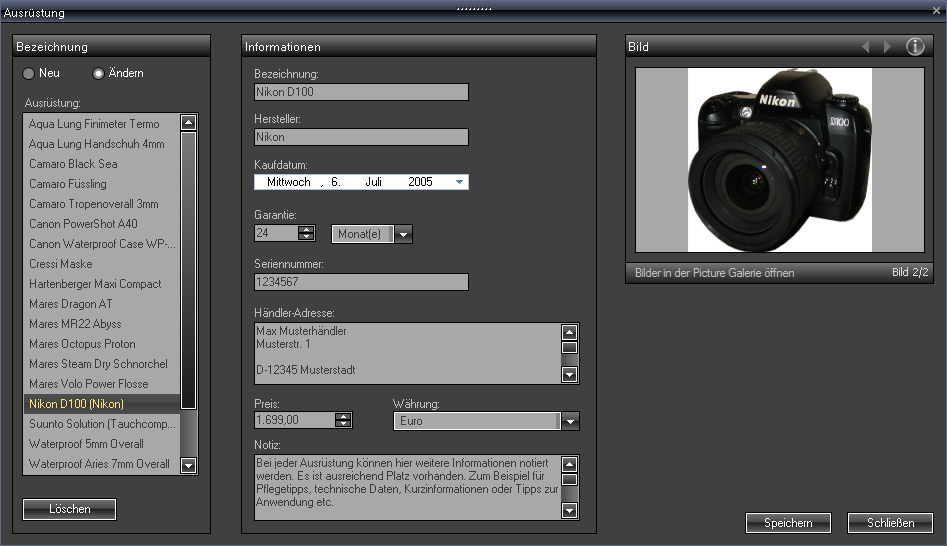
Task: Show previous image with left arrow
Action: click(x=865, y=47)
